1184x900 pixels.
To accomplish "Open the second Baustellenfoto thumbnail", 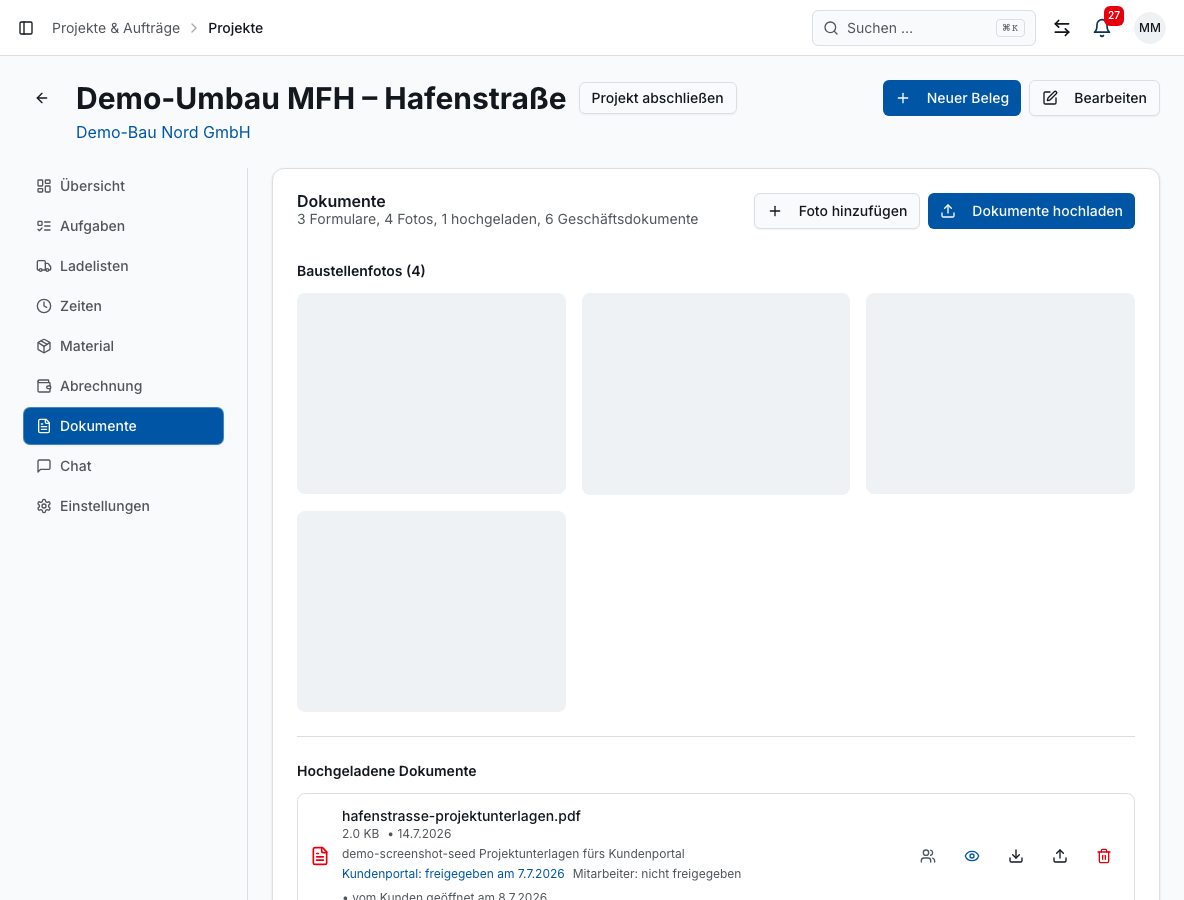I will coord(716,393).
